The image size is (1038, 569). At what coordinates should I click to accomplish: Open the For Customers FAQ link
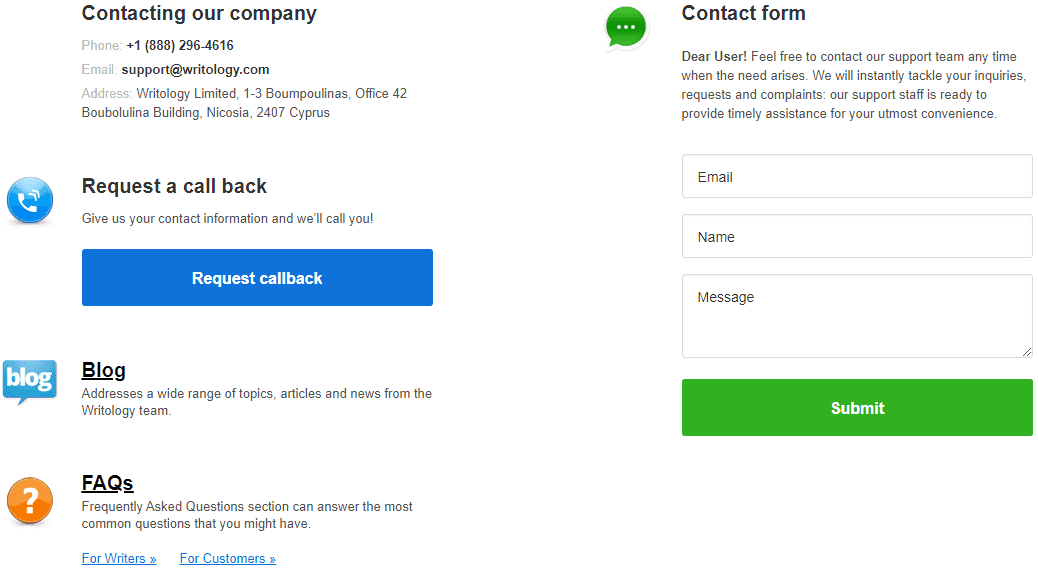228,558
